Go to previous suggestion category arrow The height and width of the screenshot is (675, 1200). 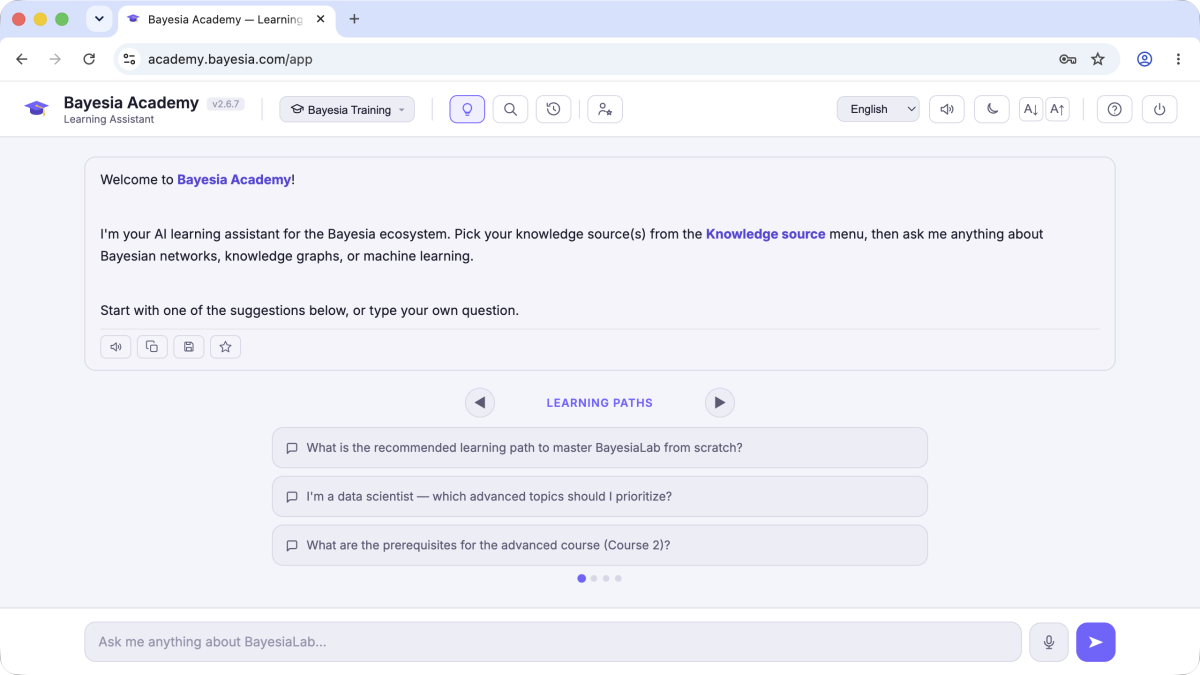[480, 403]
